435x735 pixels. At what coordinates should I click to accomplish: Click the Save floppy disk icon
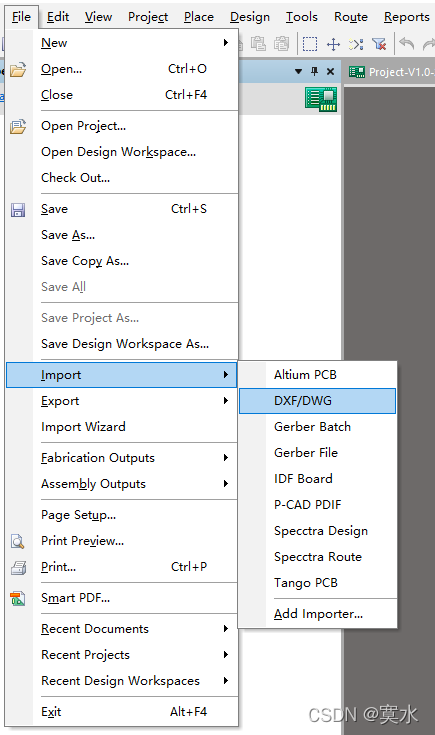point(18,210)
